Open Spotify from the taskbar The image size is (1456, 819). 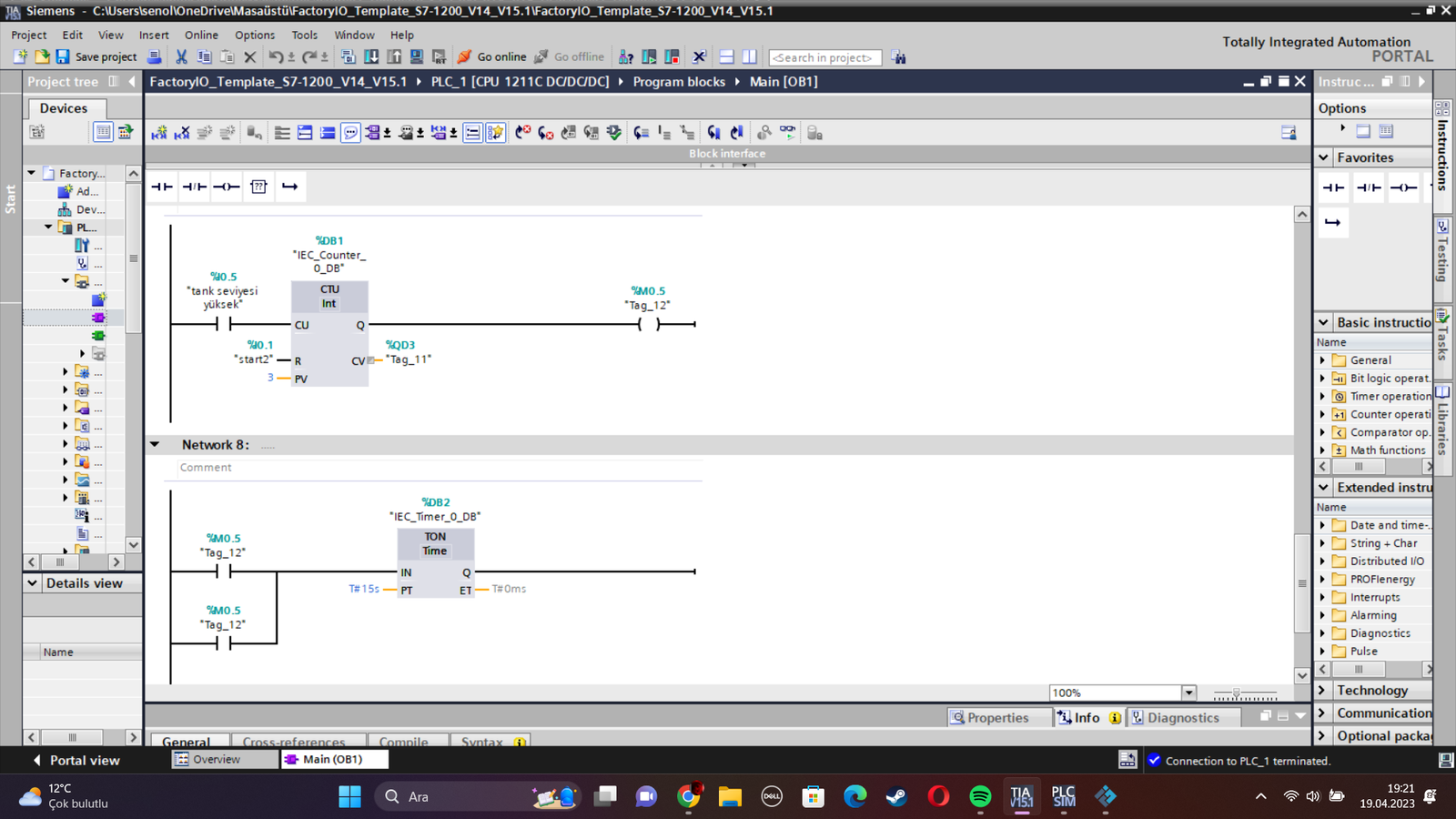coord(980,797)
